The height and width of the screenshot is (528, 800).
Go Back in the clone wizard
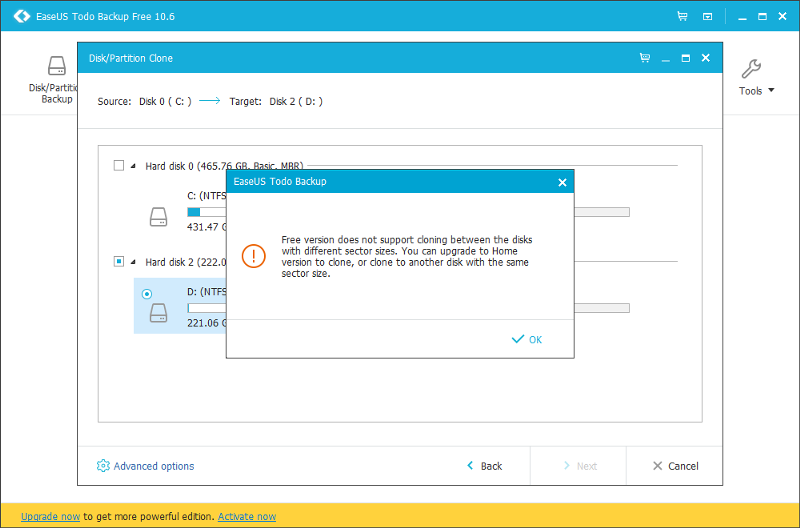pos(484,466)
